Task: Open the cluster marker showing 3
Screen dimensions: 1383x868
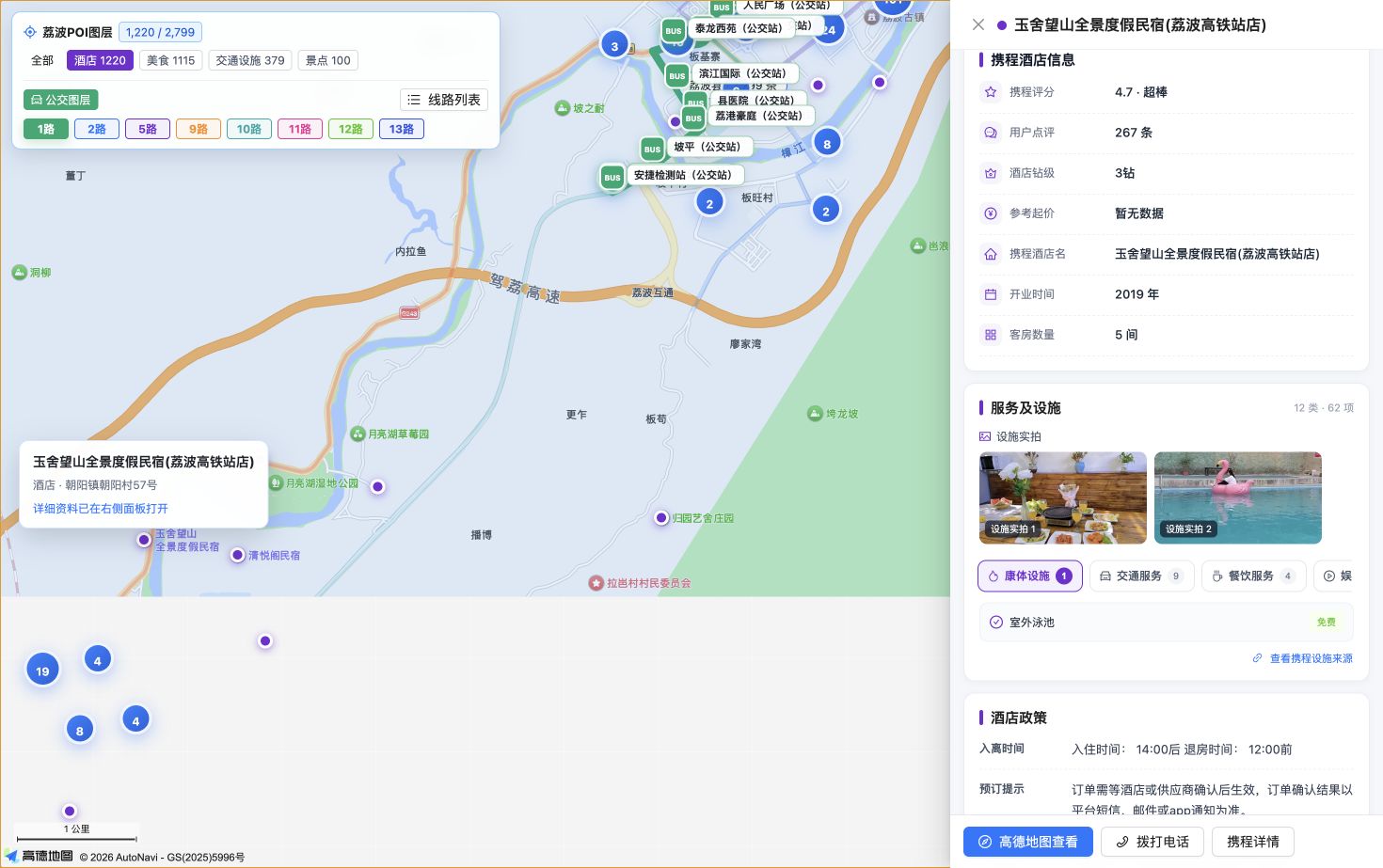Action: [614, 45]
